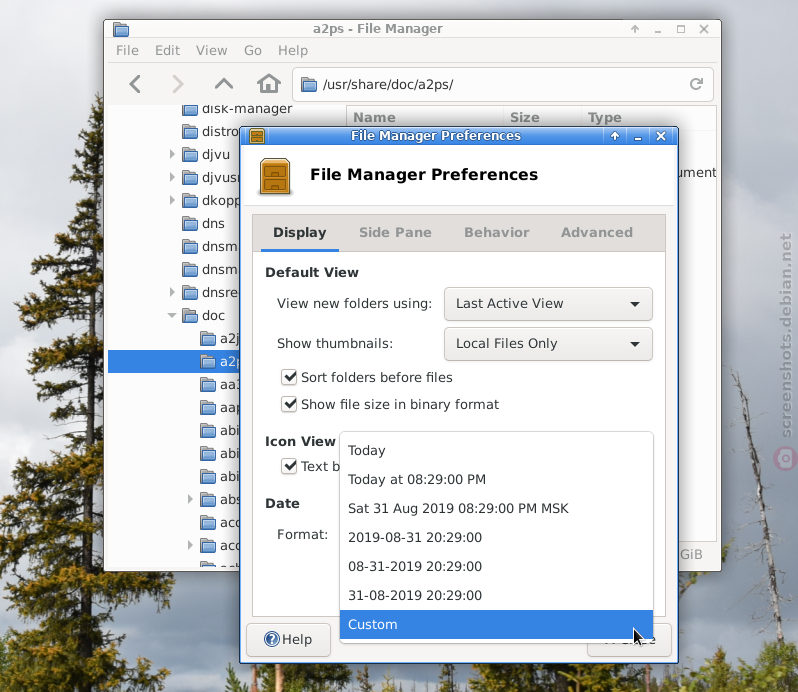
Task: Open the View menu
Action: 212,50
